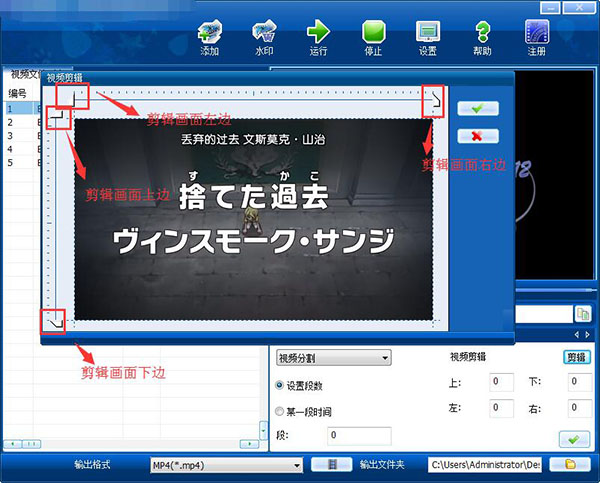The width and height of the screenshot is (600, 483).
Task: Click the 段 number input field
Action: [x=359, y=436]
